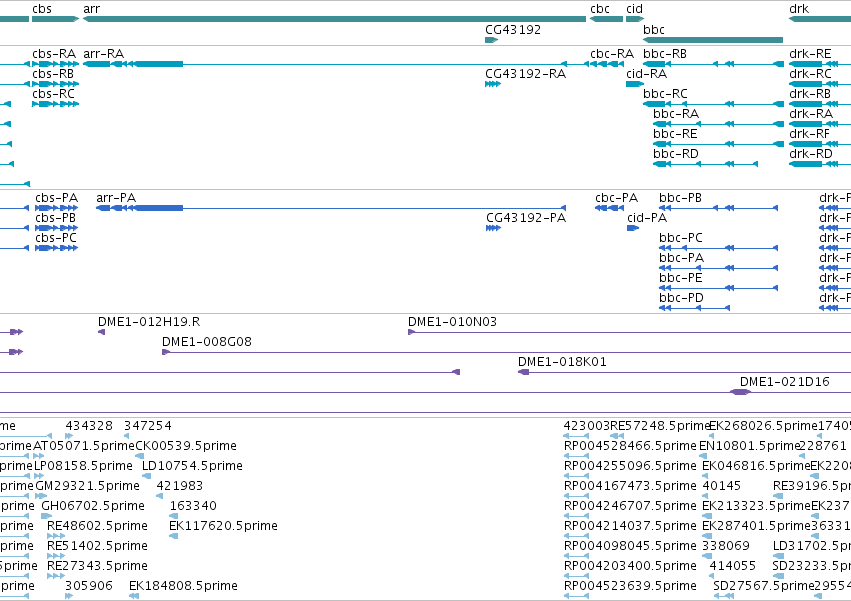This screenshot has height=601, width=851.
Task: Select EST LD10754.5prime
Action: click(x=147, y=476)
